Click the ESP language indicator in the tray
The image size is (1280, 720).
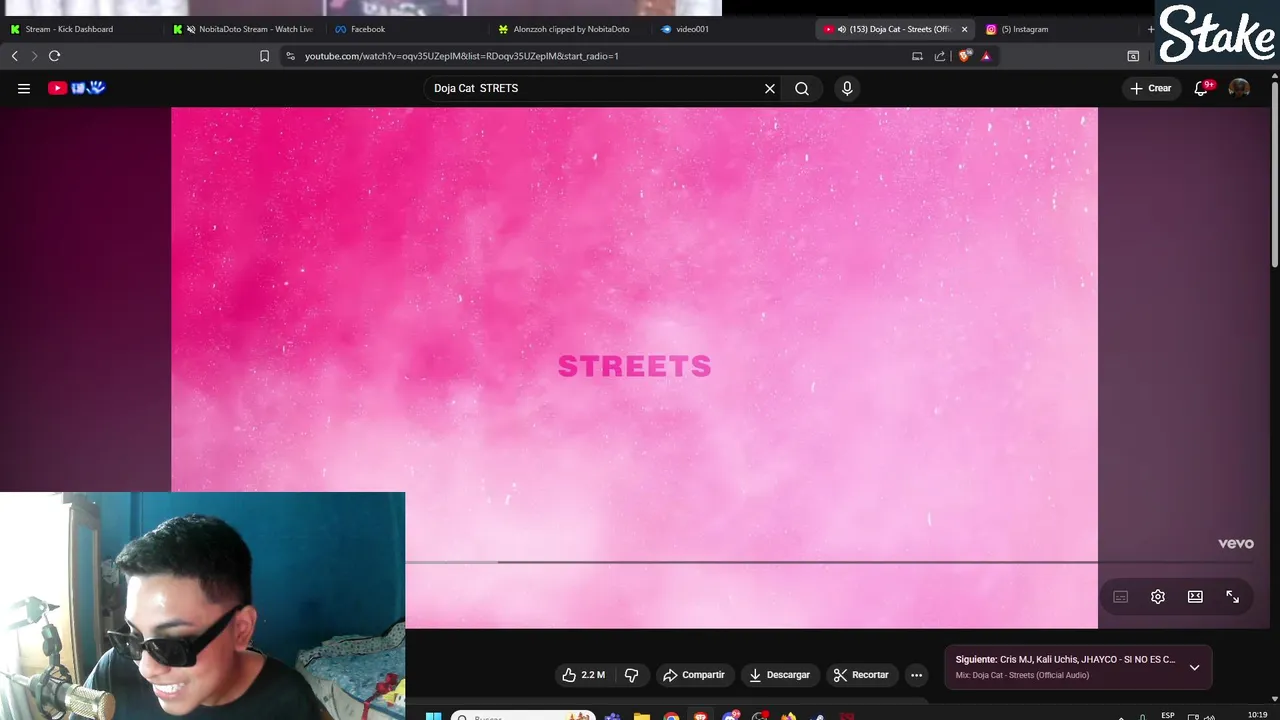pyautogui.click(x=1168, y=715)
